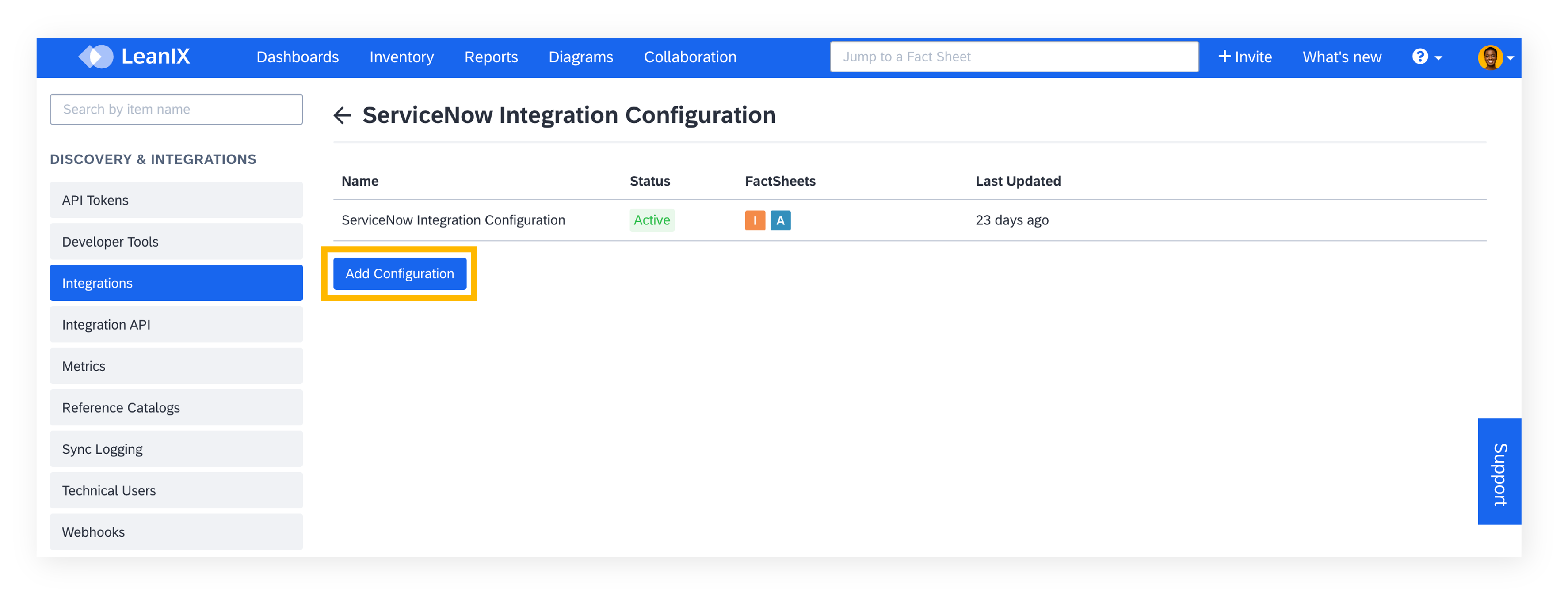
Task: Open the Diagrams menu
Action: (581, 57)
